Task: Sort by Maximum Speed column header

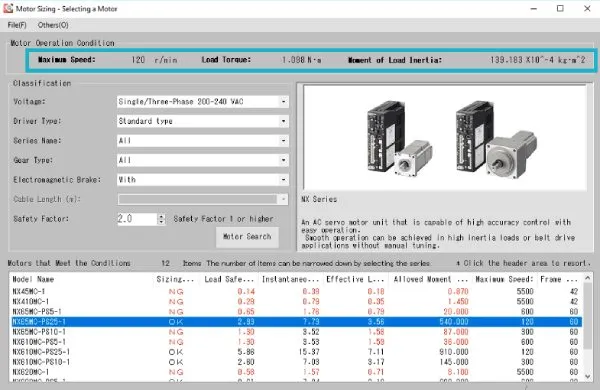Action: click(x=504, y=279)
